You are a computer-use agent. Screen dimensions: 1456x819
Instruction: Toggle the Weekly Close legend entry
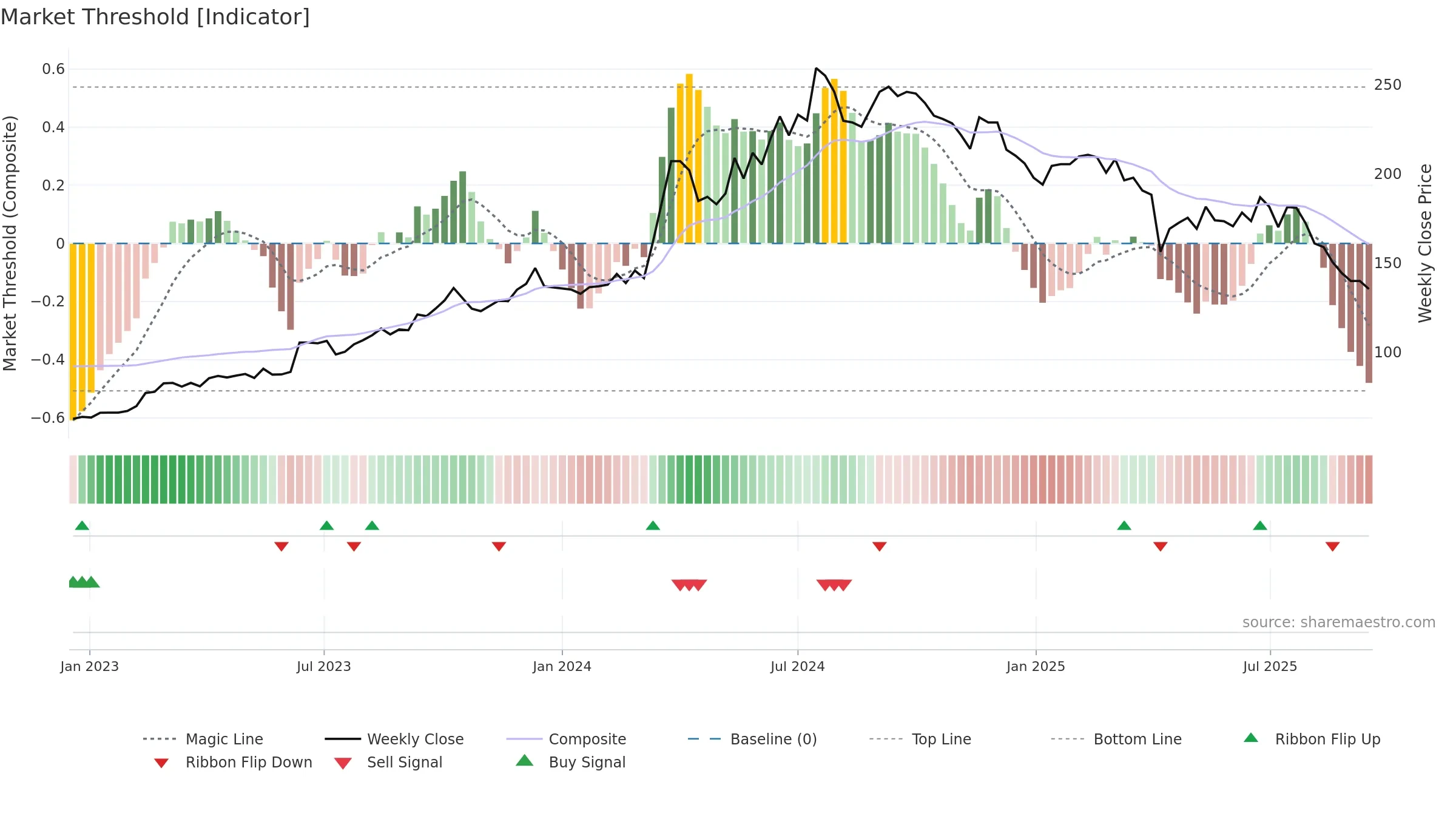click(x=394, y=739)
